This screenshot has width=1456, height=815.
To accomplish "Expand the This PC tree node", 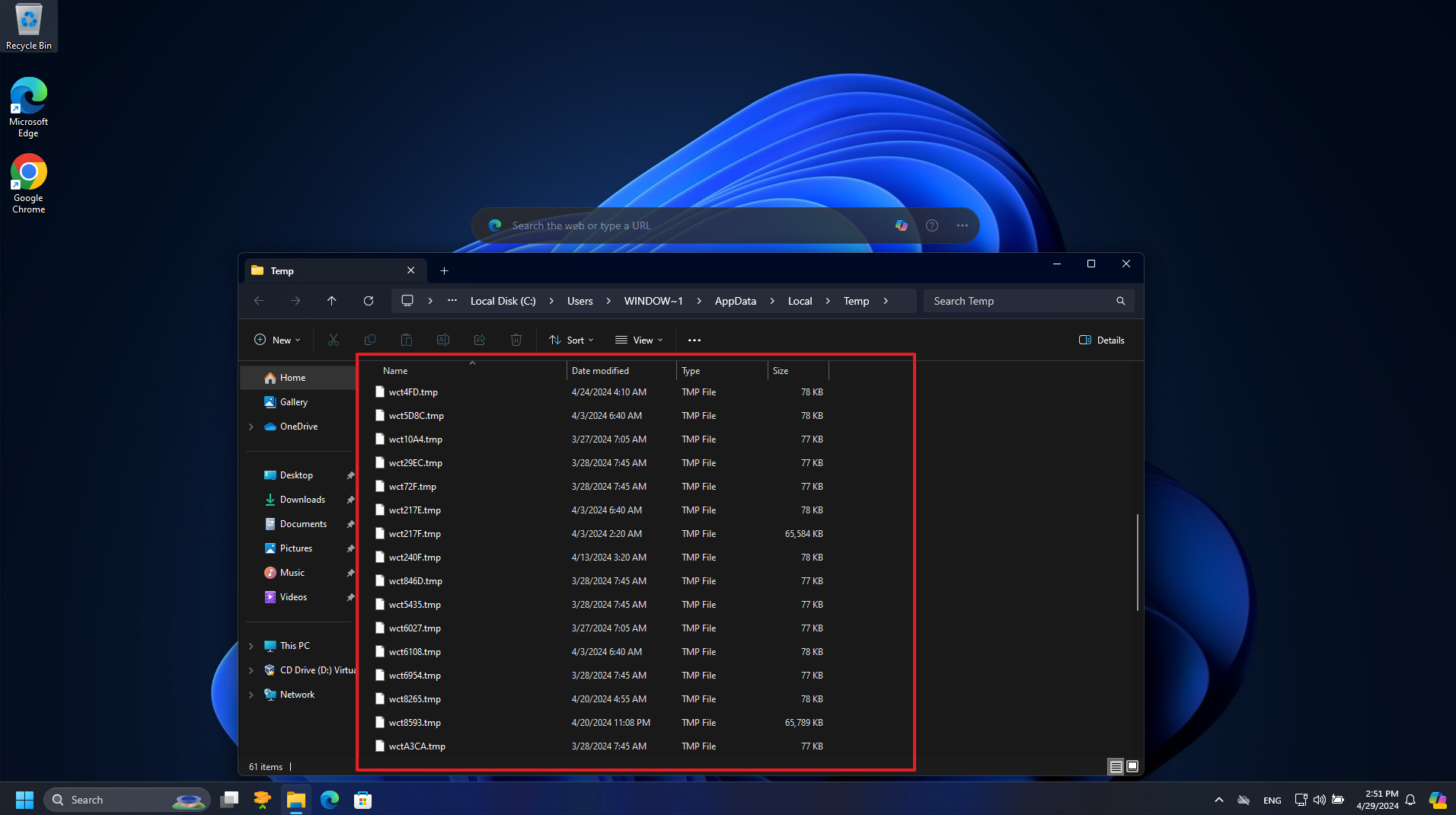I will point(251,646).
